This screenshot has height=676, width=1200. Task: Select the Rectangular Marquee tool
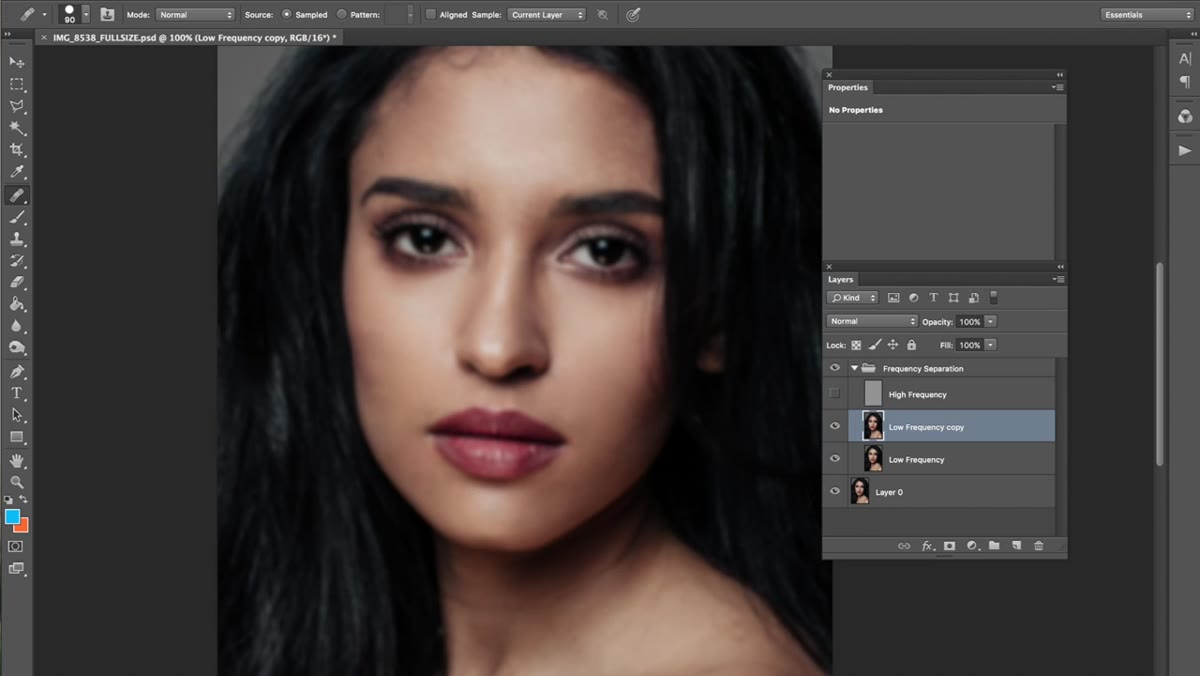17,85
